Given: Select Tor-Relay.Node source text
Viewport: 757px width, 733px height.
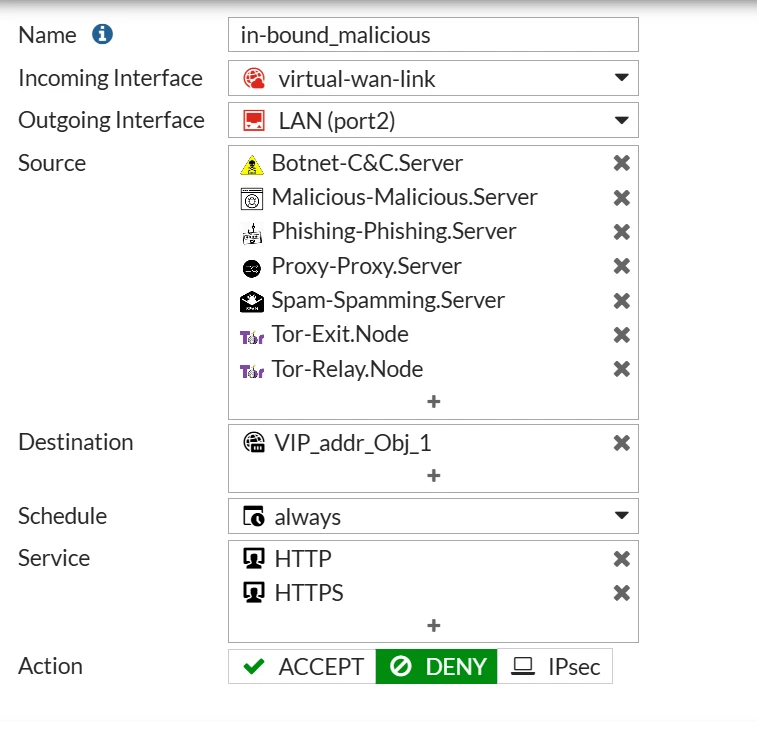Looking at the screenshot, I should 347,369.
